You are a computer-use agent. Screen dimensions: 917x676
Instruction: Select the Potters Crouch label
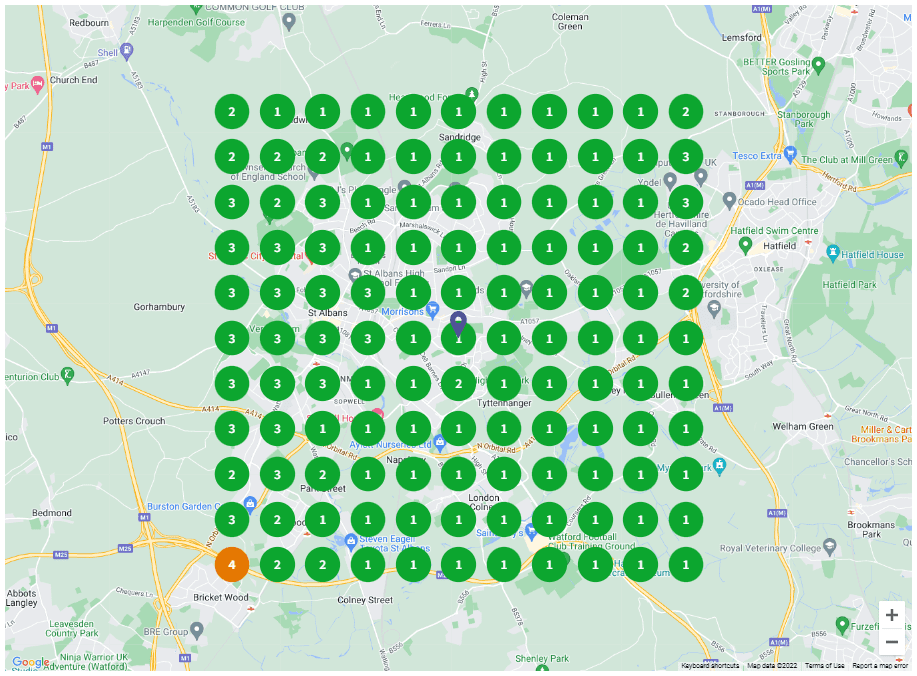point(134,420)
